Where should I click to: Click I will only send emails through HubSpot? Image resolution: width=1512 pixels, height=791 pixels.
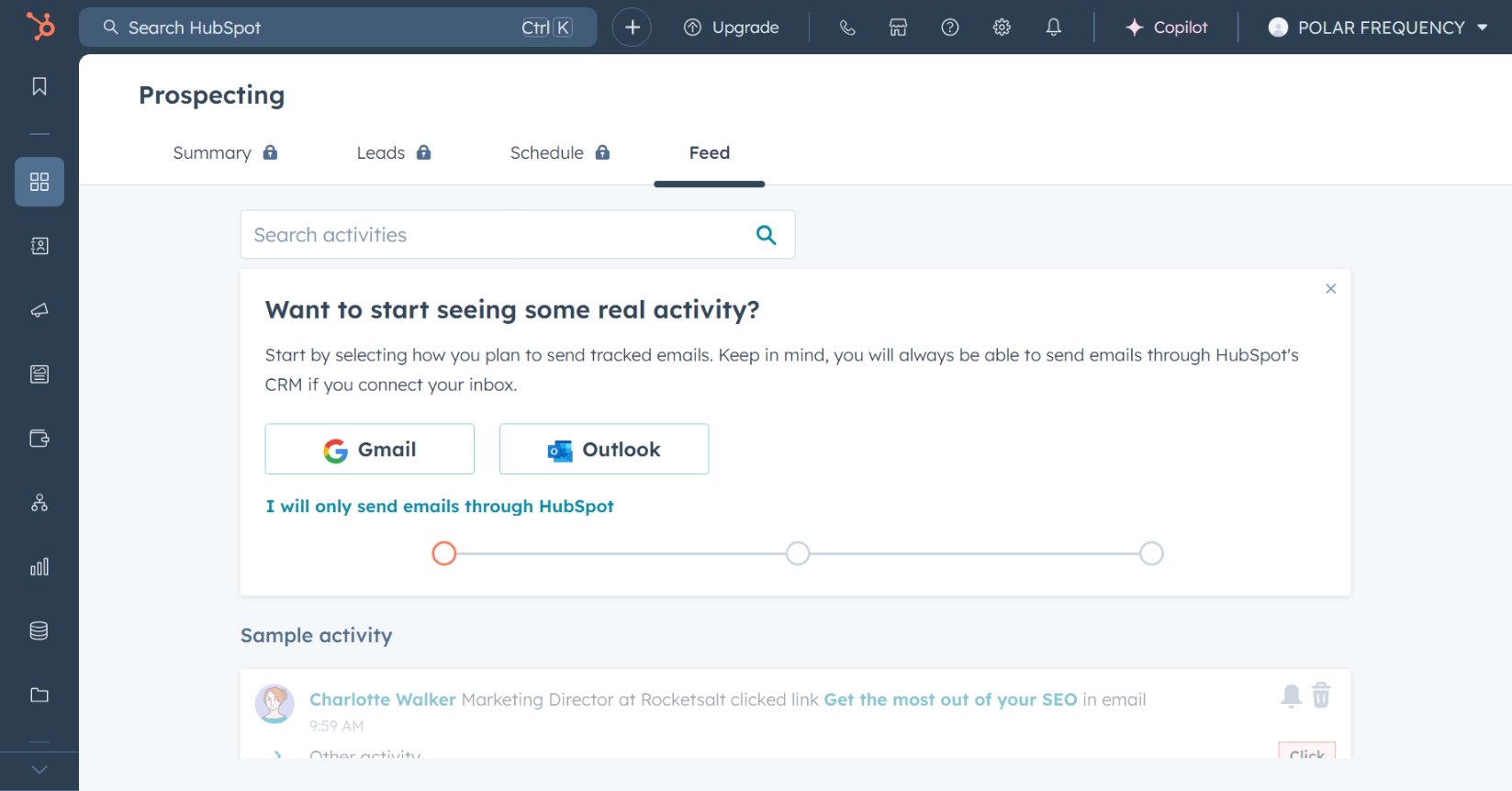[x=440, y=507]
